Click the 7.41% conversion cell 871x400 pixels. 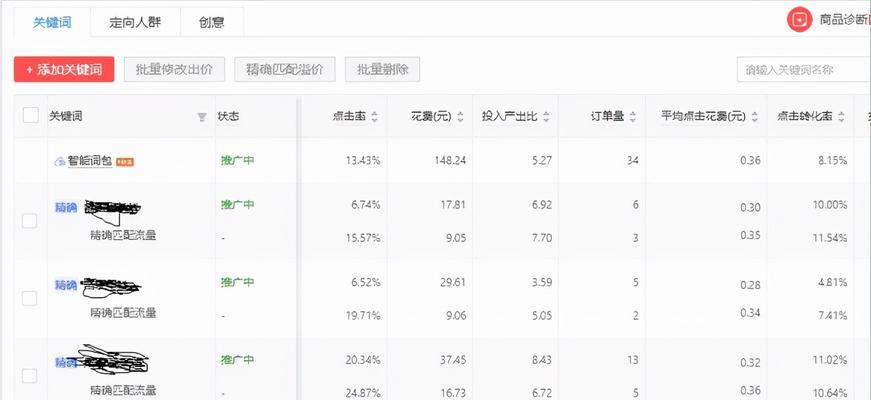click(x=832, y=316)
